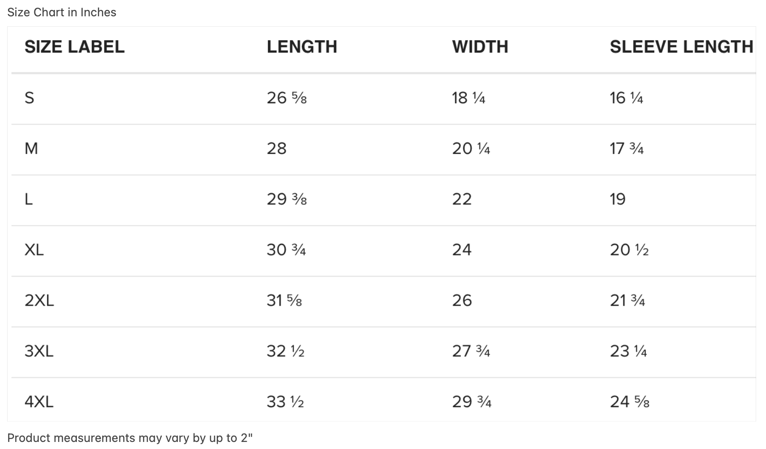Click the SLEEVE LENGTH column header
Image resolution: width=766 pixels, height=449 pixels.
pyautogui.click(x=681, y=47)
